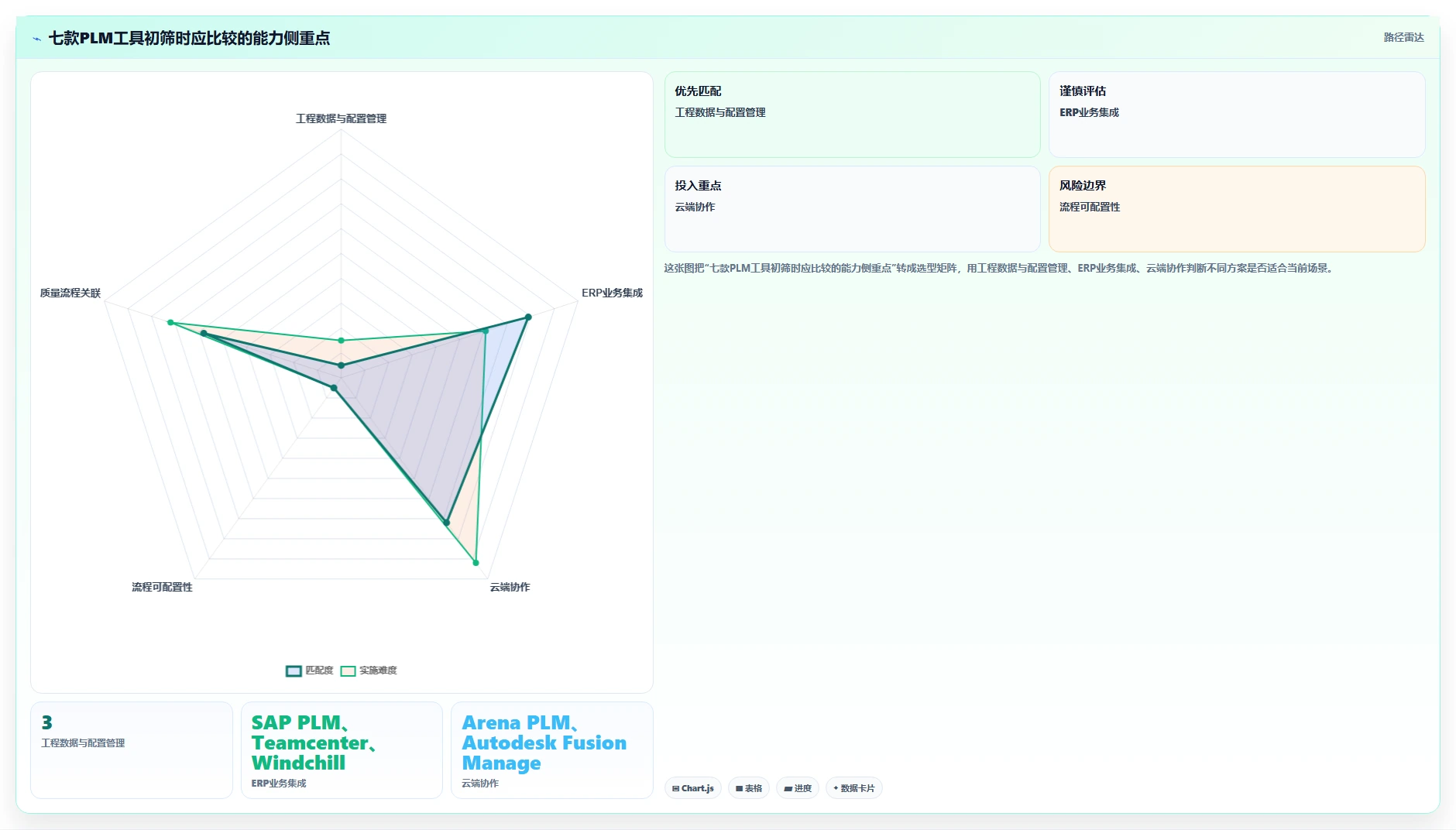Select the stat card showing 3
Image resolution: width=1456 pixels, height=830 pixels.
click(132, 750)
